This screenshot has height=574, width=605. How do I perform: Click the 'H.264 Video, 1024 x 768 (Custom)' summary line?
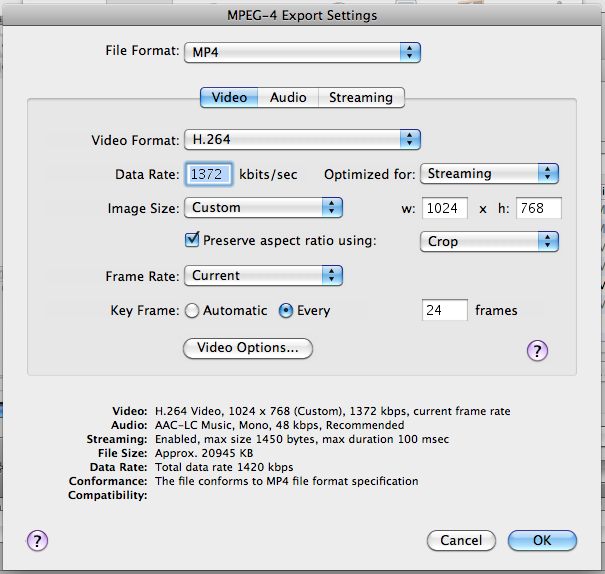pyautogui.click(x=333, y=411)
